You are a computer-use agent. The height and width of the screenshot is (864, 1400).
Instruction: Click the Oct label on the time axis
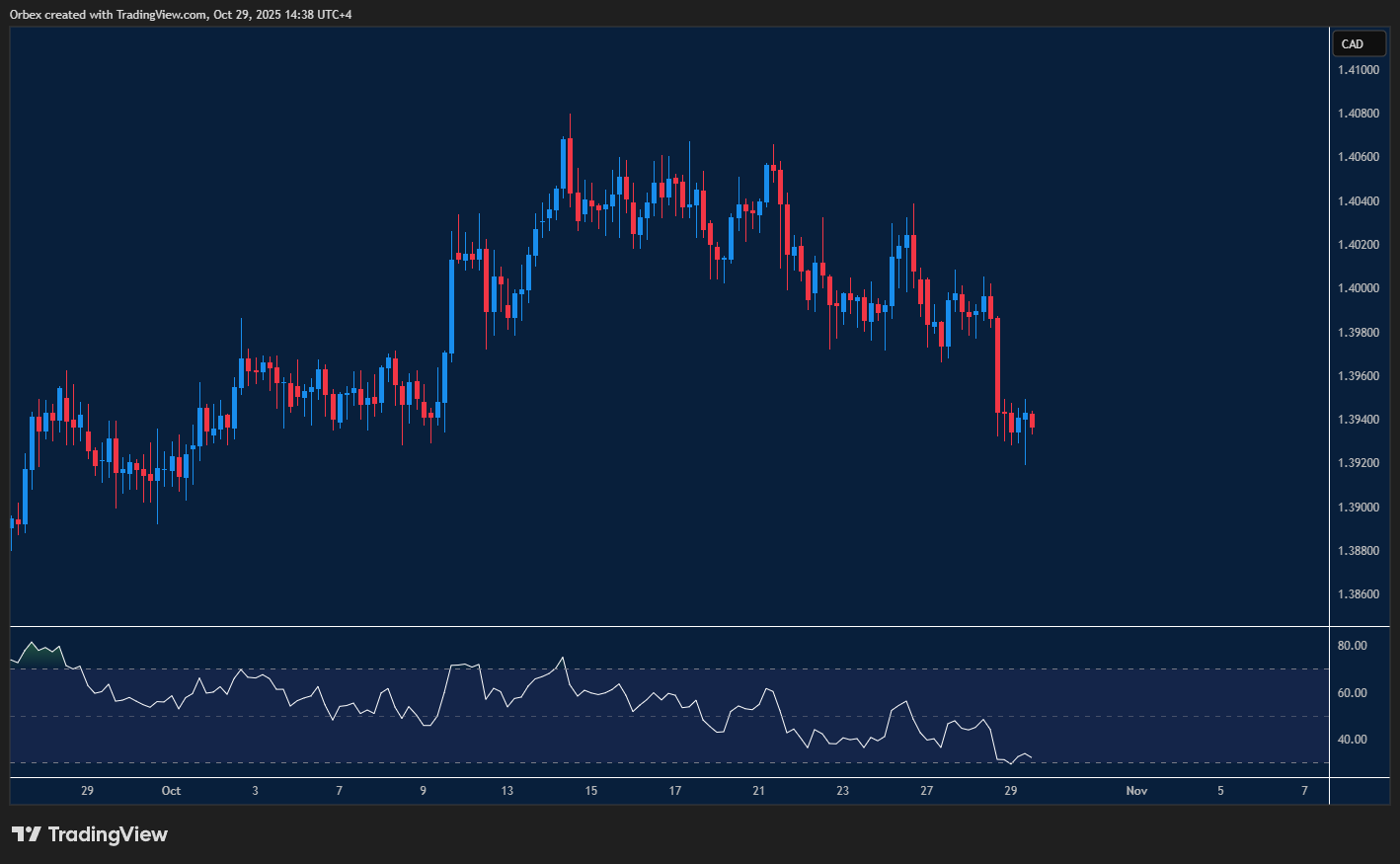pyautogui.click(x=171, y=791)
